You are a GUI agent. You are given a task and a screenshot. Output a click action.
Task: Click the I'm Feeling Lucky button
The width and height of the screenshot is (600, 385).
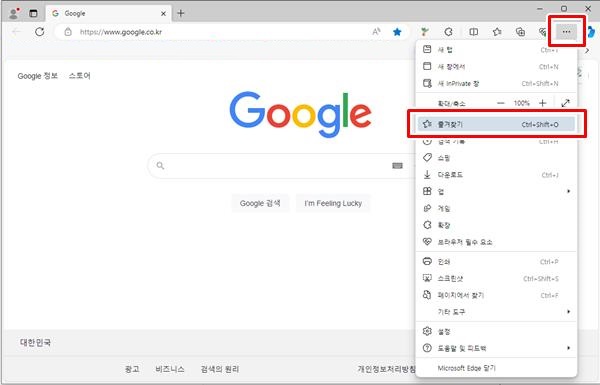pos(333,203)
